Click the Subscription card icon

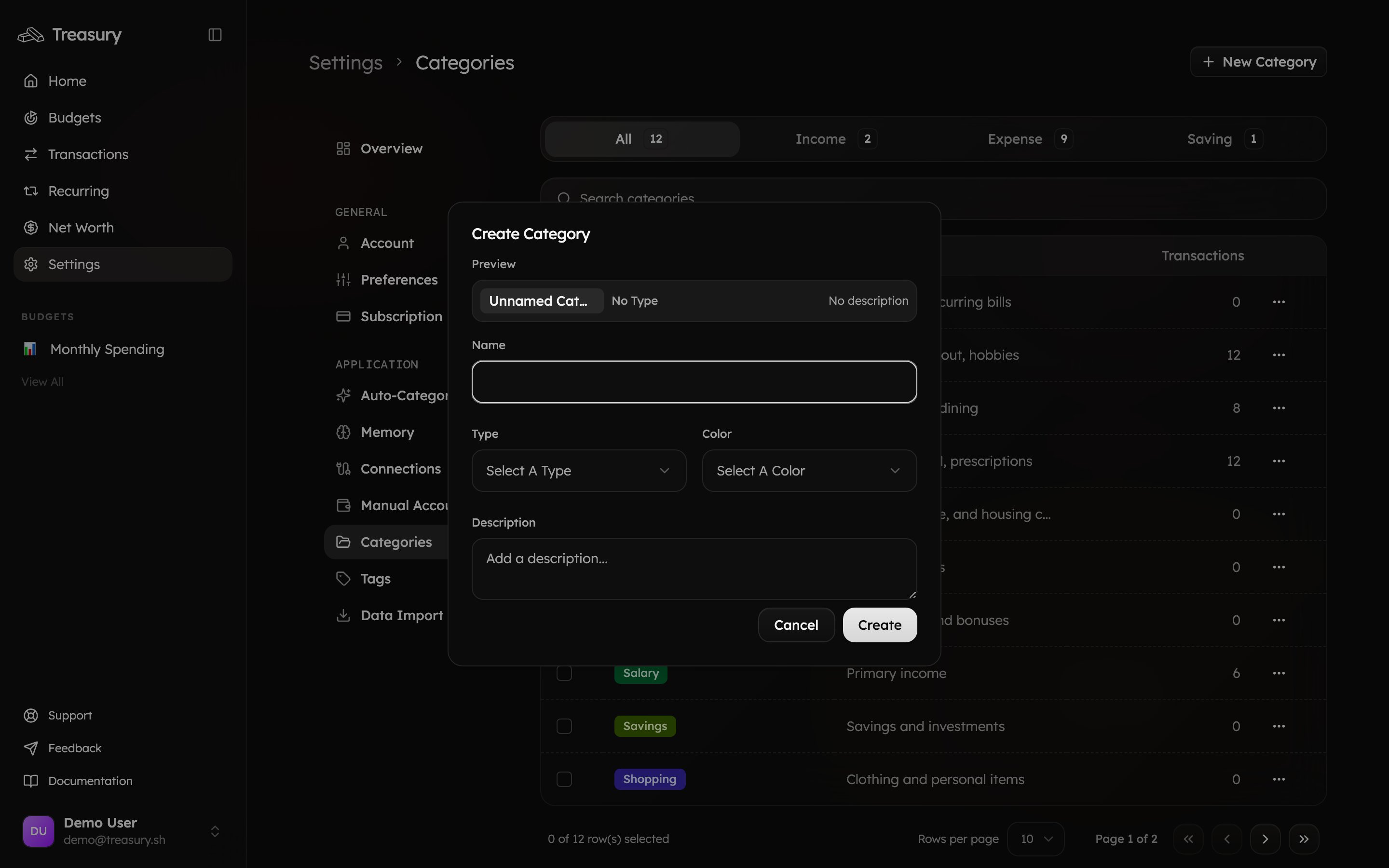coord(343,317)
